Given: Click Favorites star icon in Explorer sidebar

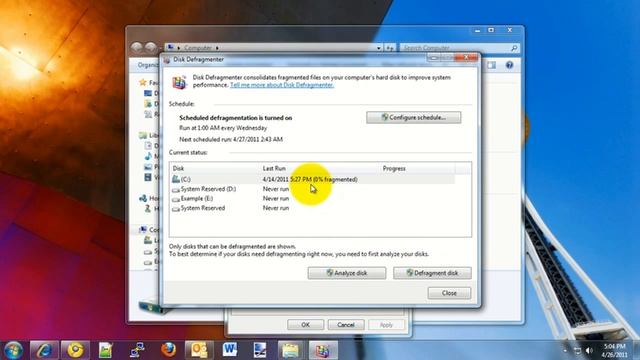Looking at the screenshot, I should (142, 82).
